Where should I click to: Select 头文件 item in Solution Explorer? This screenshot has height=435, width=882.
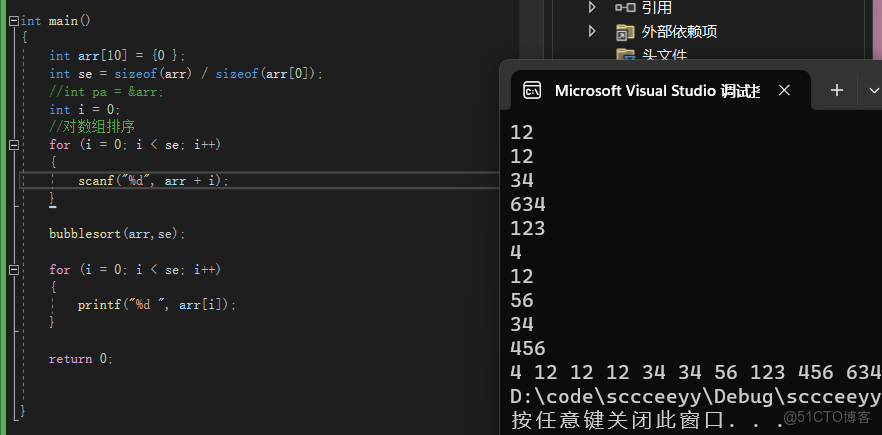pyautogui.click(x=665, y=55)
